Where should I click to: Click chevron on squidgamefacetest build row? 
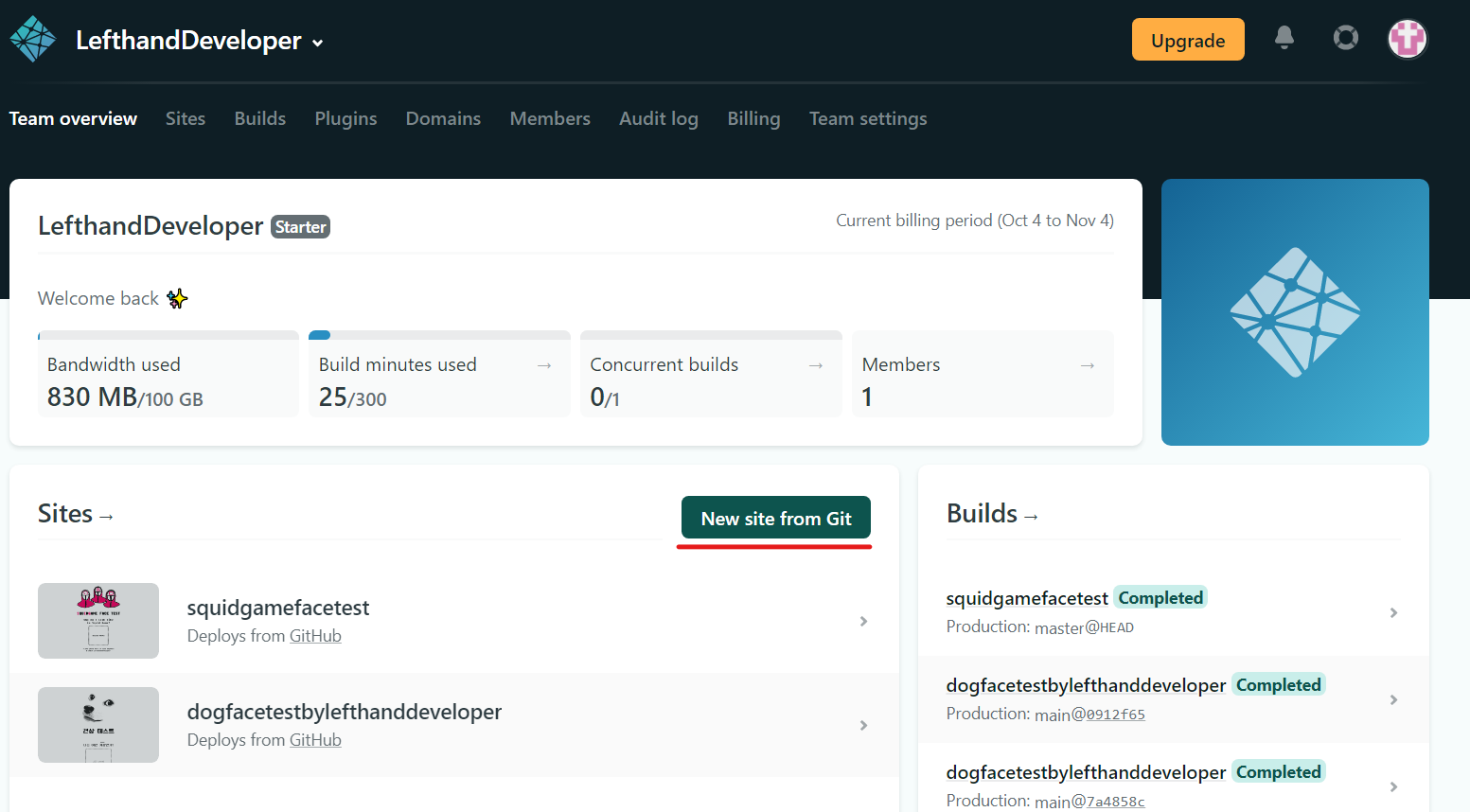pos(1393,612)
